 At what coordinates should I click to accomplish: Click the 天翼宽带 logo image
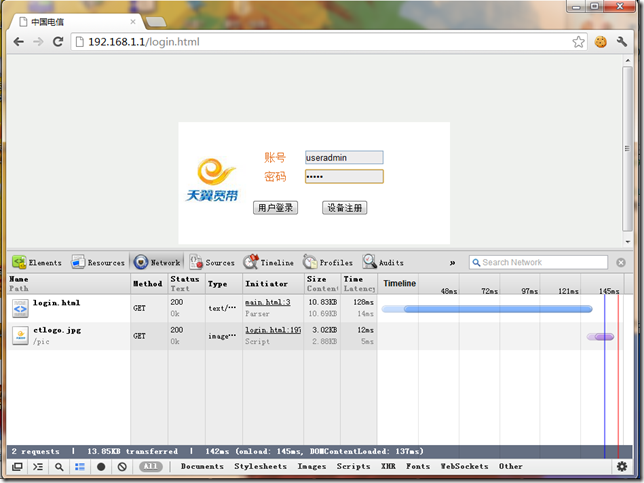[212, 180]
